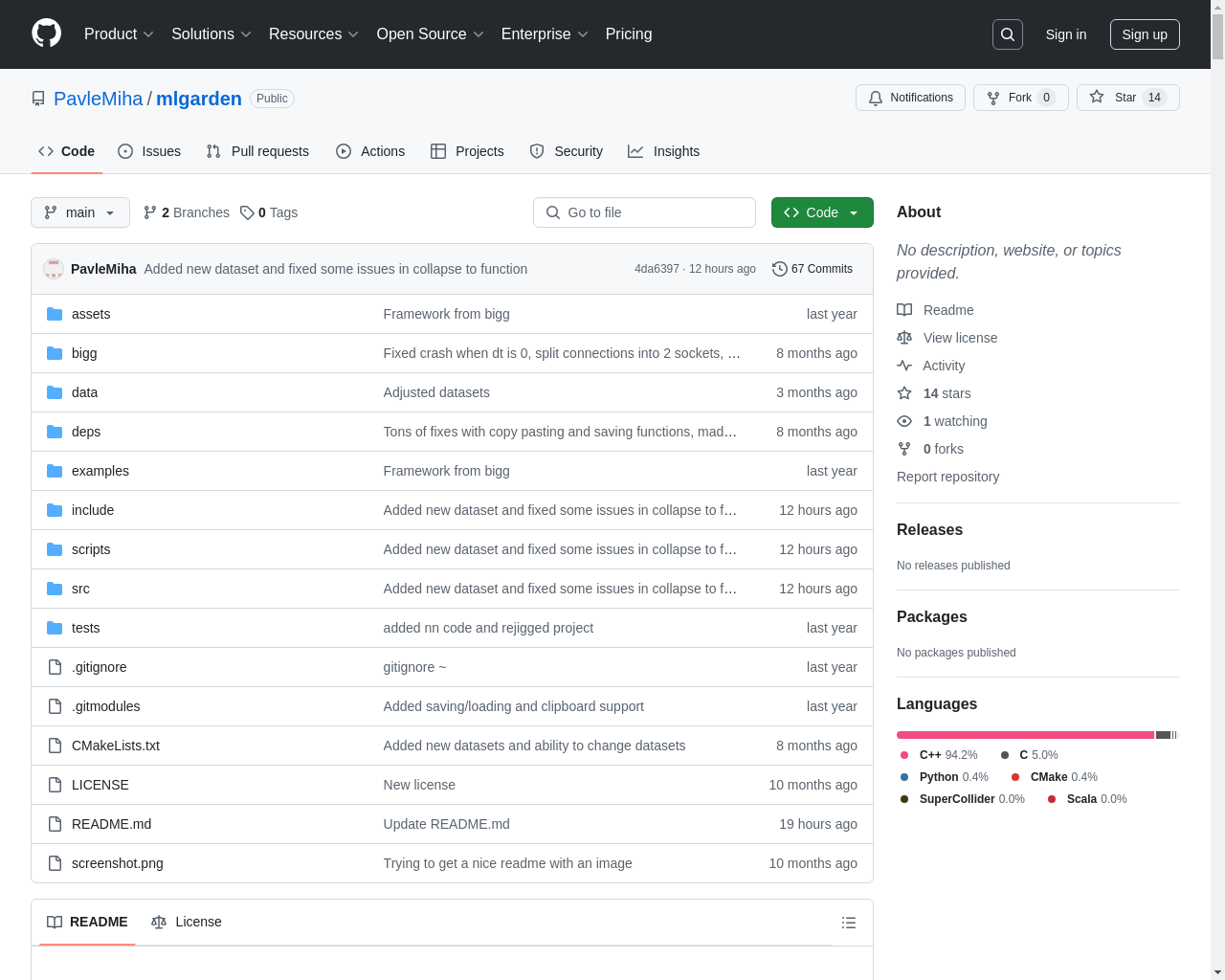The width and height of the screenshot is (1225, 980).
Task: Open README outline list icon
Action: 849,923
